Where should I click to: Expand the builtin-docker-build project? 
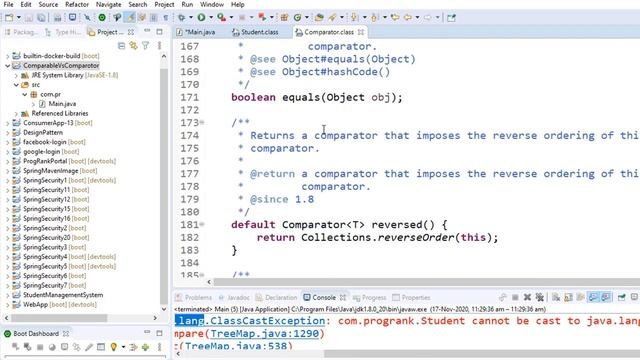[x=7, y=56]
